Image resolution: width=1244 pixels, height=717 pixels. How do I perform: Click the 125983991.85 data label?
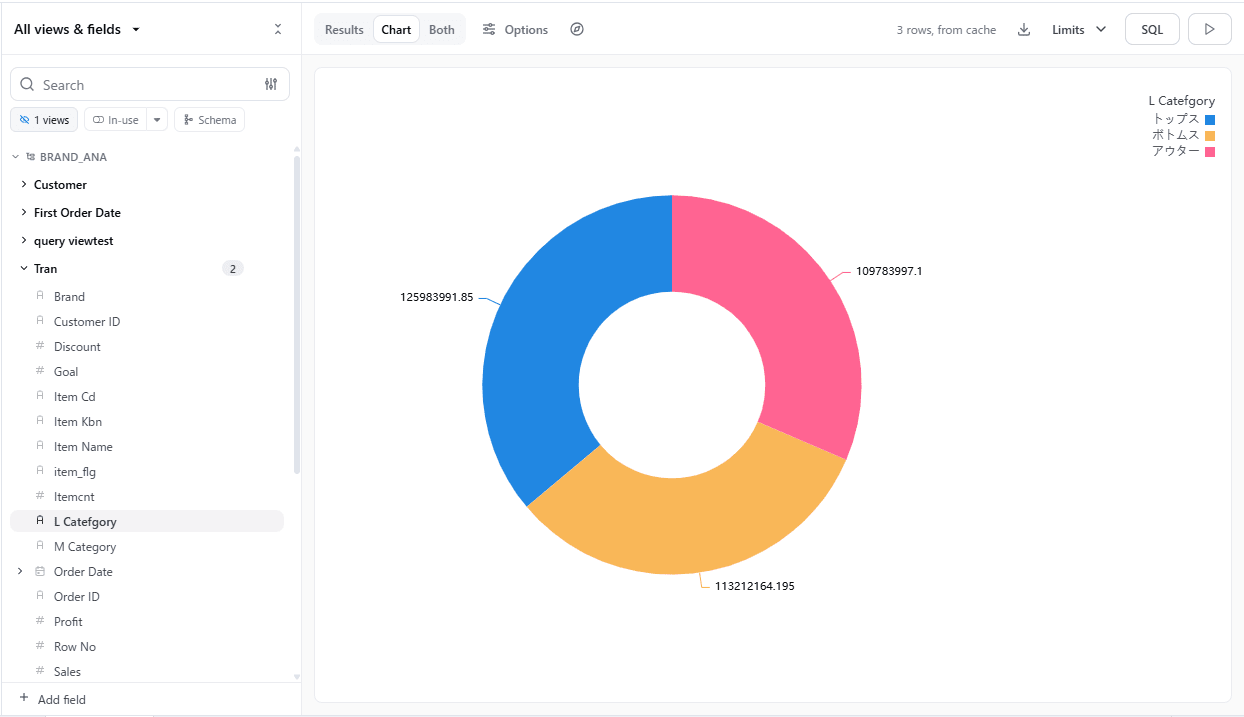436,297
